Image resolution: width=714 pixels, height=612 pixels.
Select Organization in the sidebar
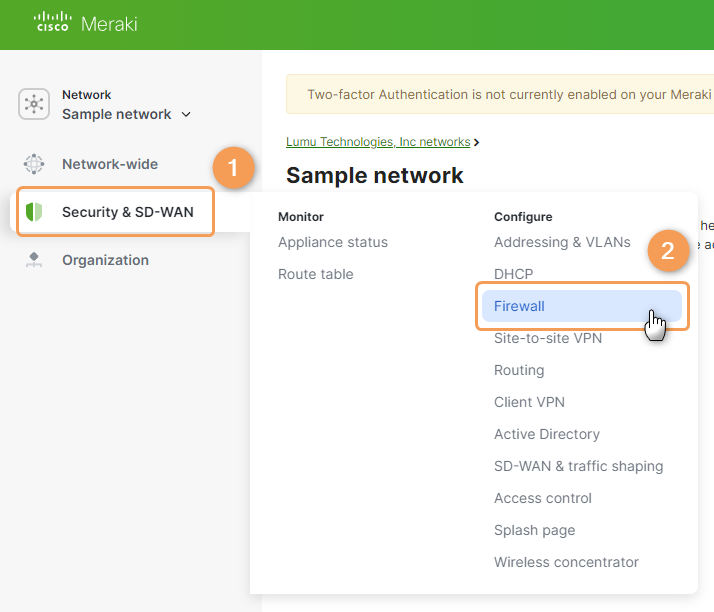pyautogui.click(x=105, y=260)
